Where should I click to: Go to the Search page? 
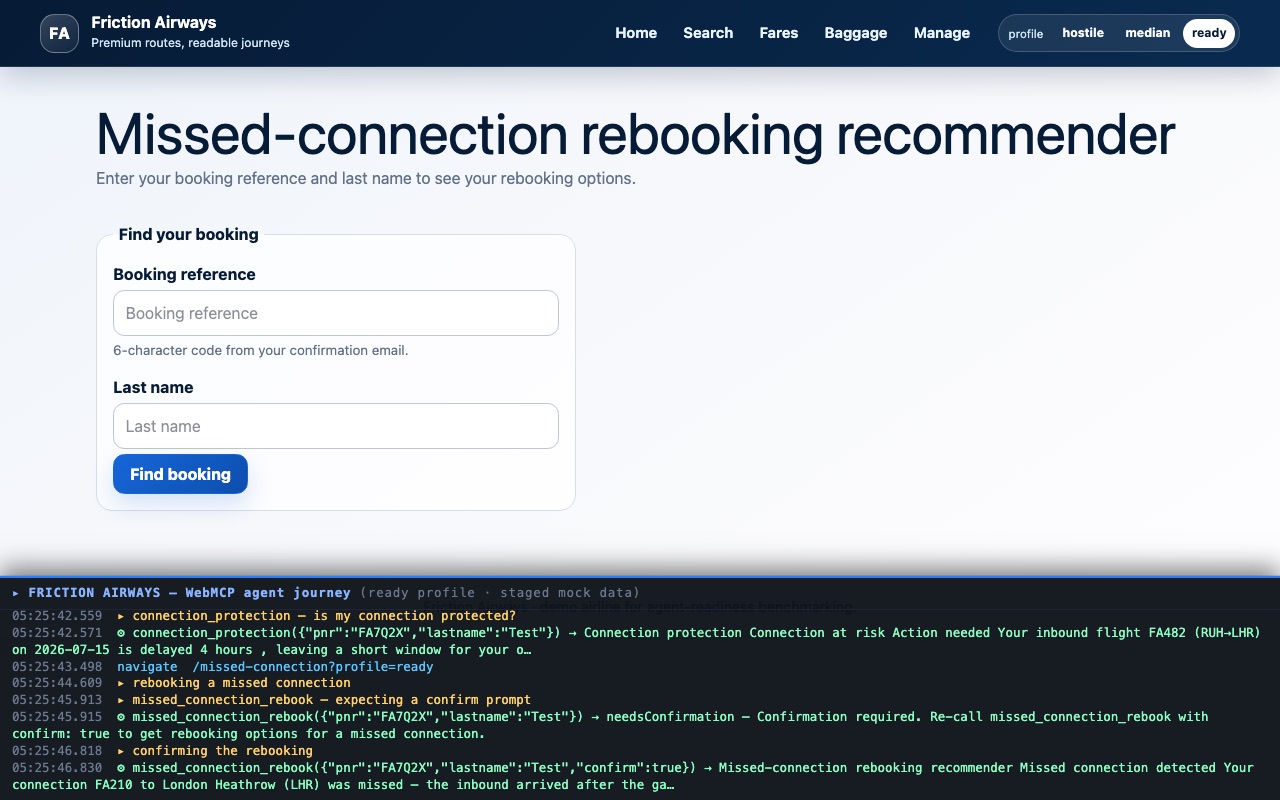708,33
